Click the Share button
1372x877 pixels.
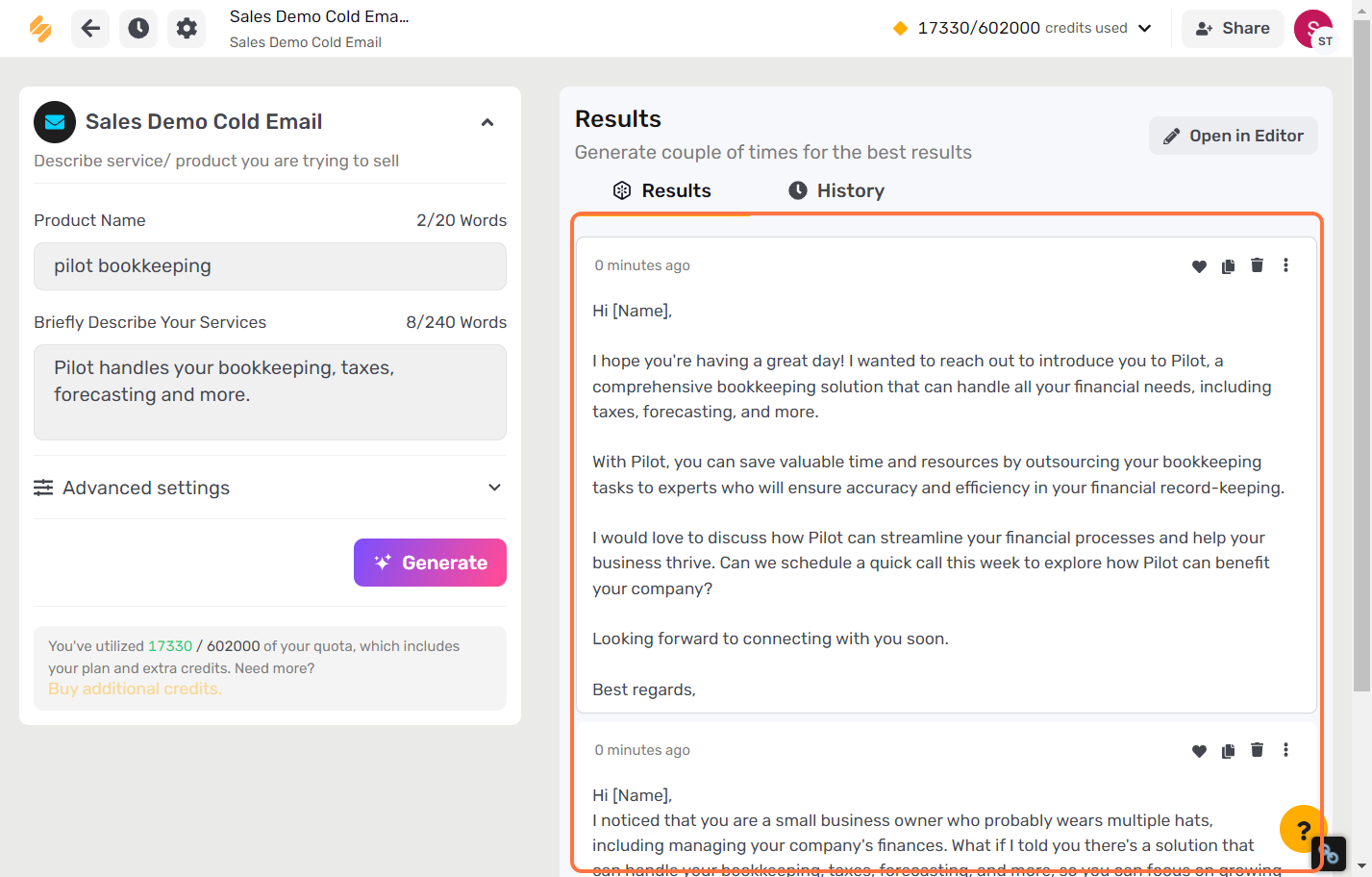click(x=1233, y=29)
